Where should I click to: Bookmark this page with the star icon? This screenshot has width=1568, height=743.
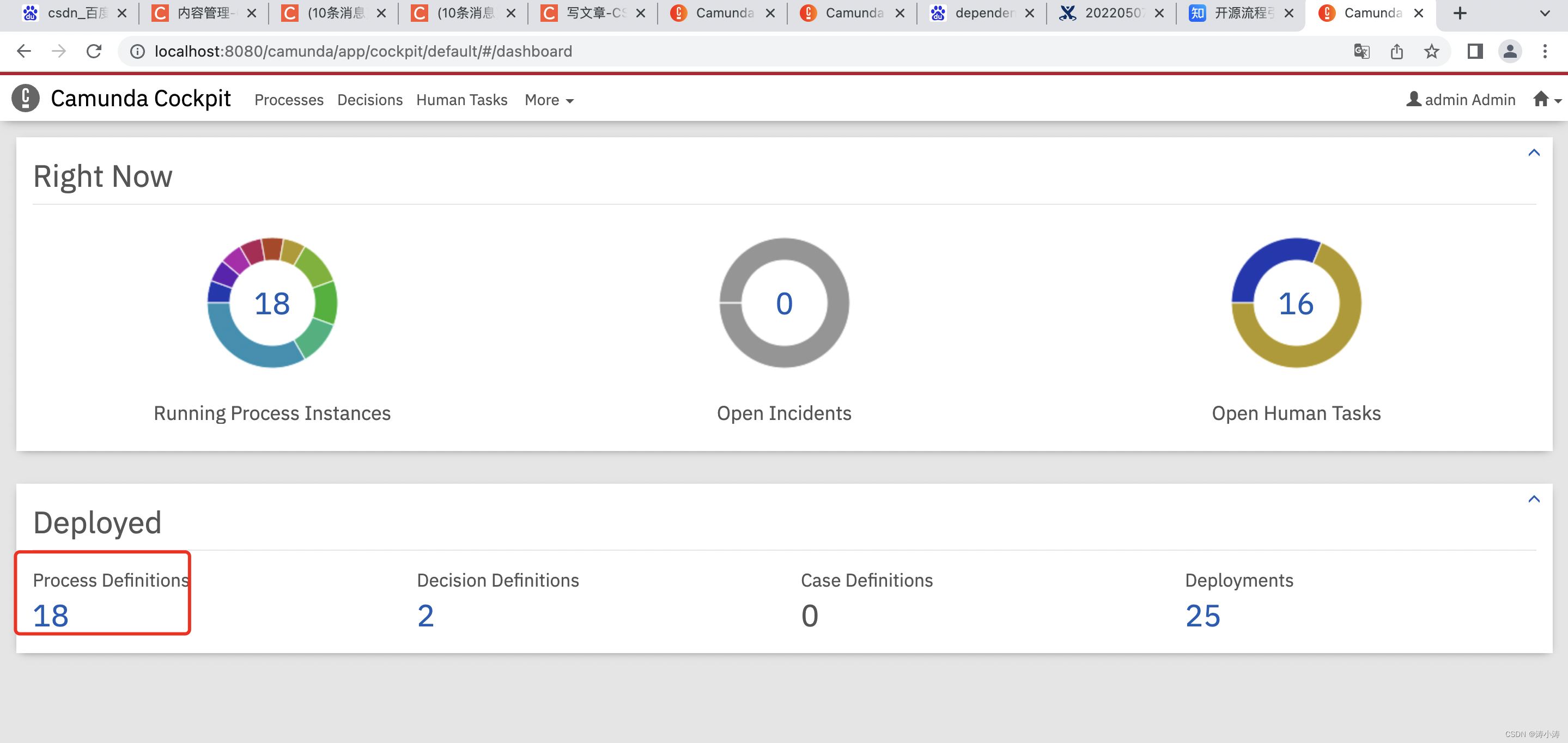pos(1432,51)
